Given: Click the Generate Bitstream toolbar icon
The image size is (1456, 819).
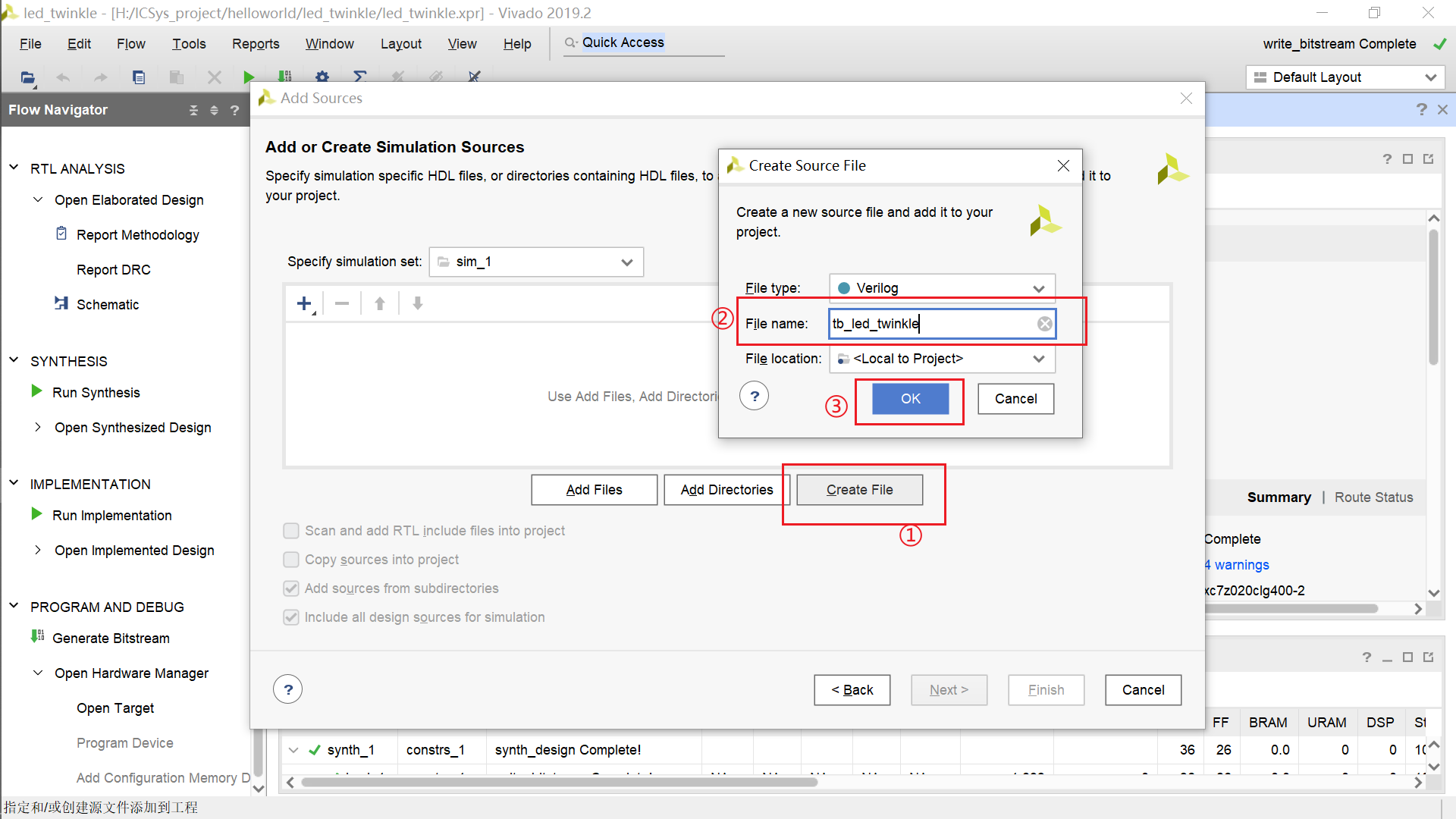Looking at the screenshot, I should point(285,77).
